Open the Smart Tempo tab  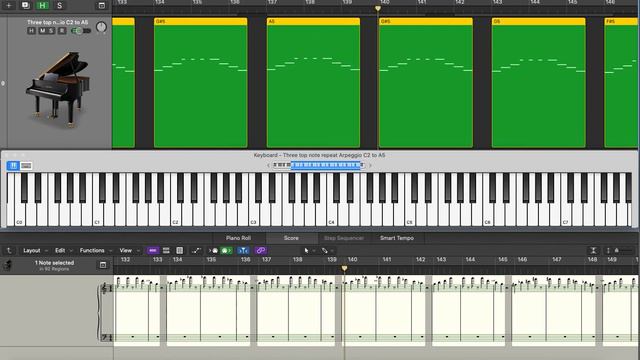click(397, 238)
